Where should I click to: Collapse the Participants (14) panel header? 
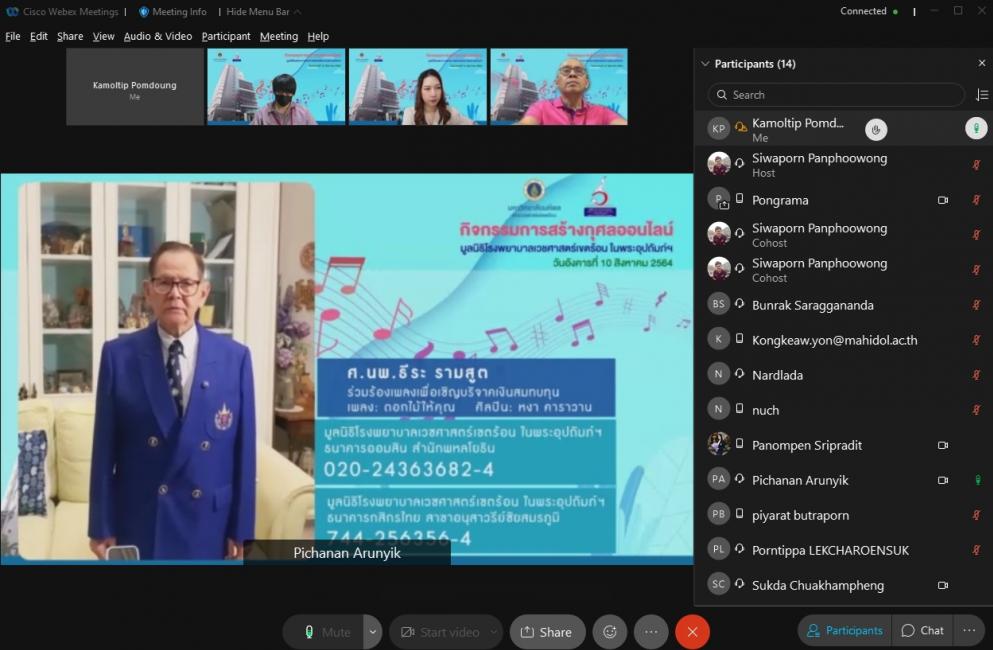click(x=705, y=63)
